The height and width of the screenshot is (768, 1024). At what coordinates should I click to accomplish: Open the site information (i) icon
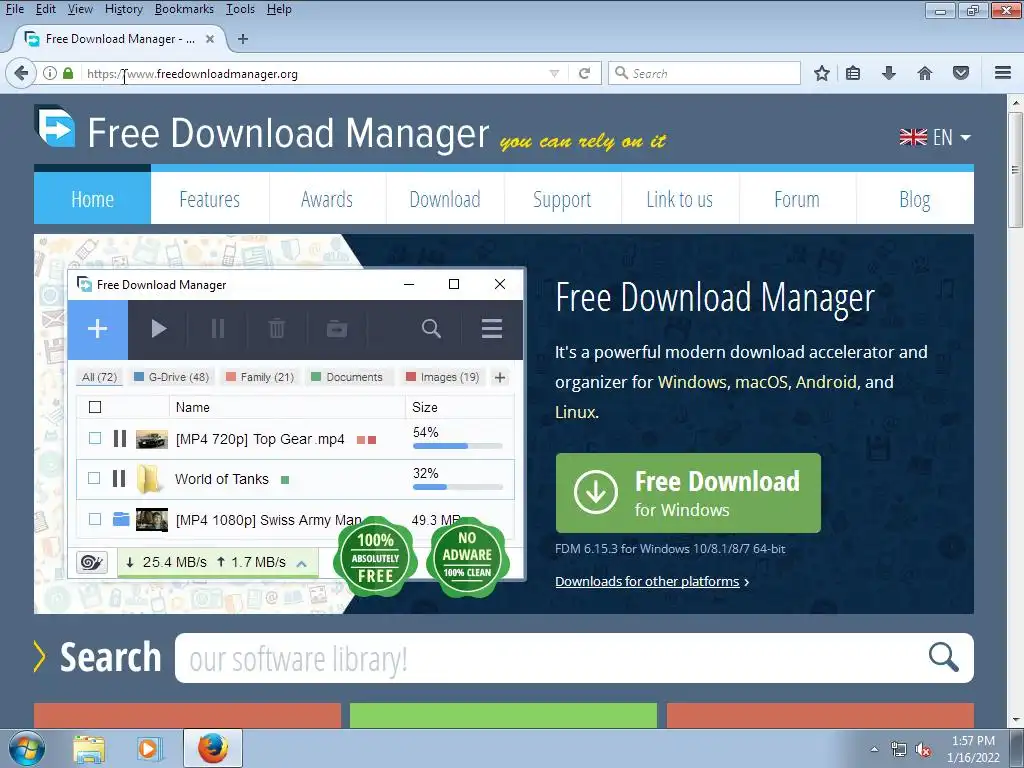click(x=50, y=73)
